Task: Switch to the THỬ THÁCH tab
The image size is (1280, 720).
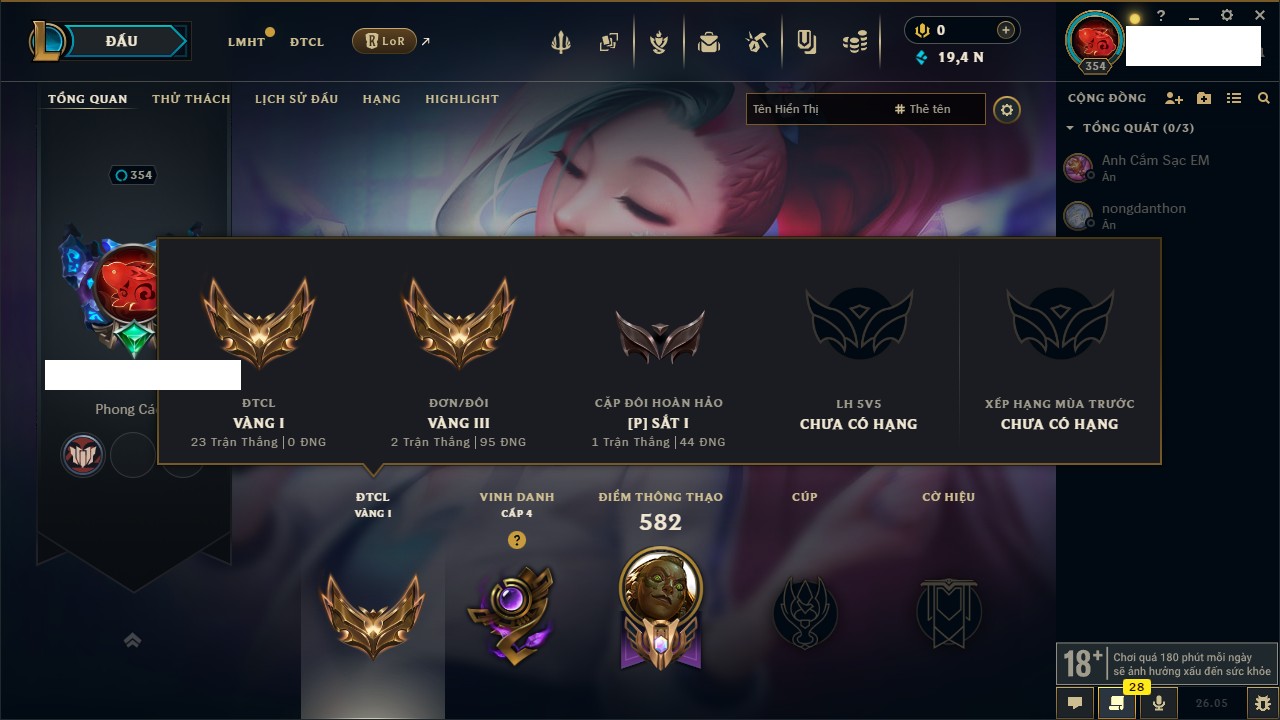Action: (x=191, y=99)
